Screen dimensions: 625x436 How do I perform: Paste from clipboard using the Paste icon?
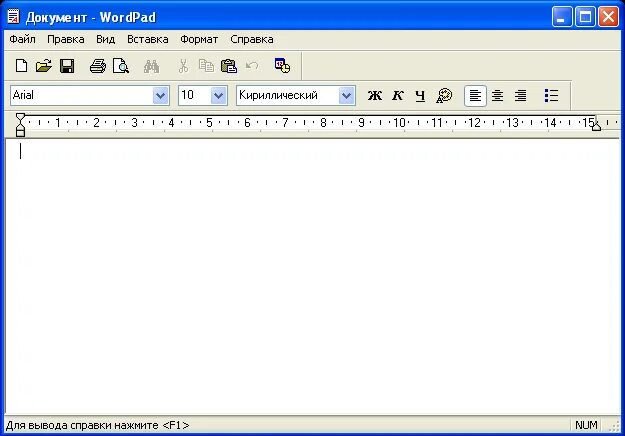pos(229,66)
